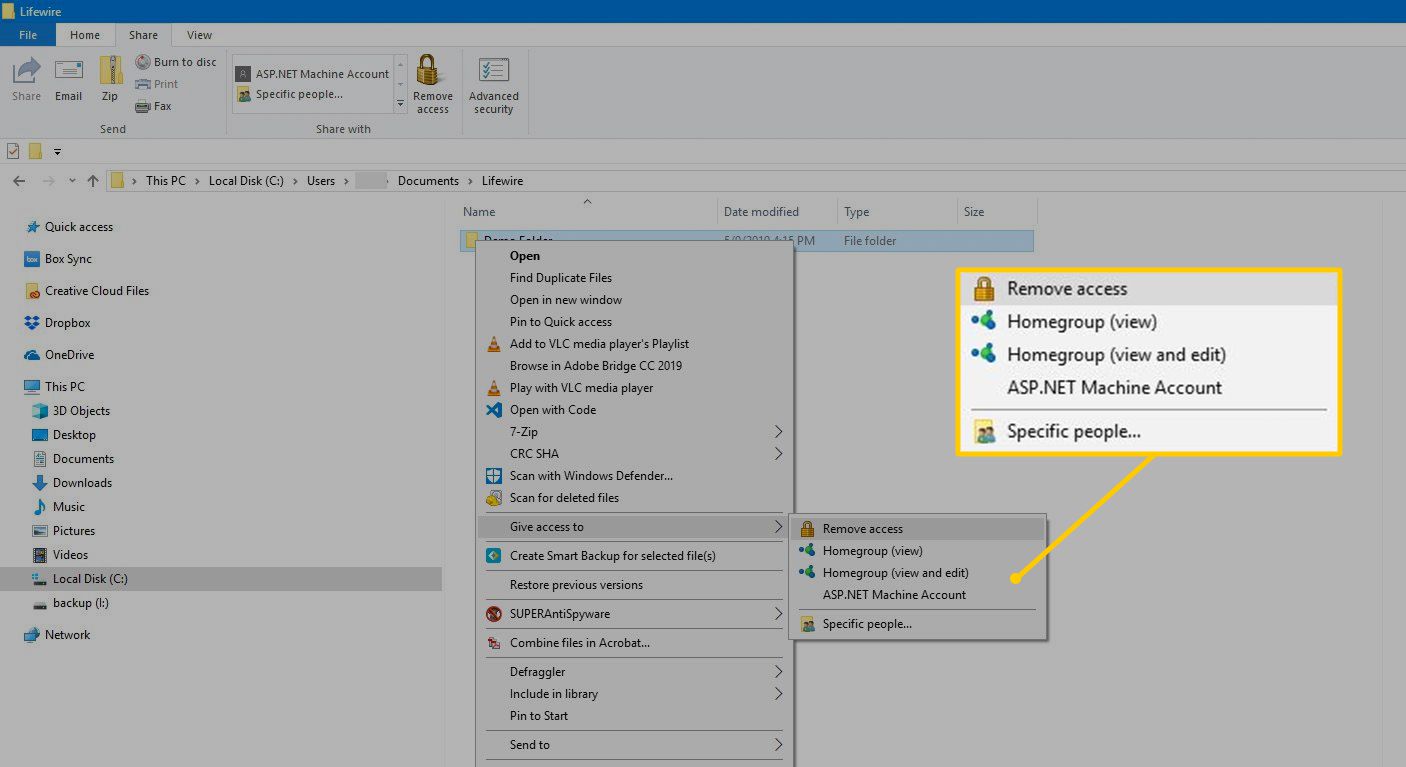Click Local Disk (C:) in the address bar
The width and height of the screenshot is (1406, 767).
click(x=246, y=181)
